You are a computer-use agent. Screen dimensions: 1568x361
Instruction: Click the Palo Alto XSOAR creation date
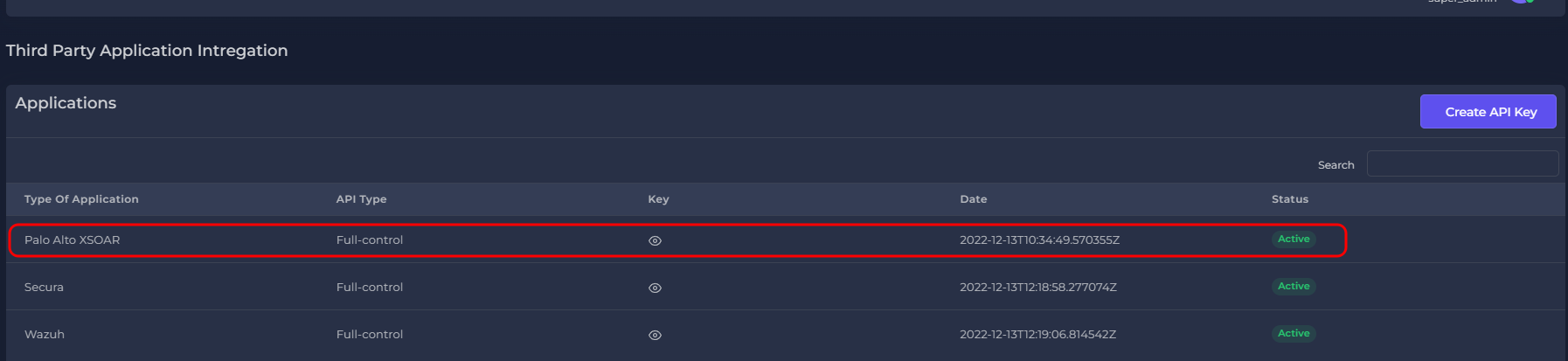click(x=1038, y=240)
